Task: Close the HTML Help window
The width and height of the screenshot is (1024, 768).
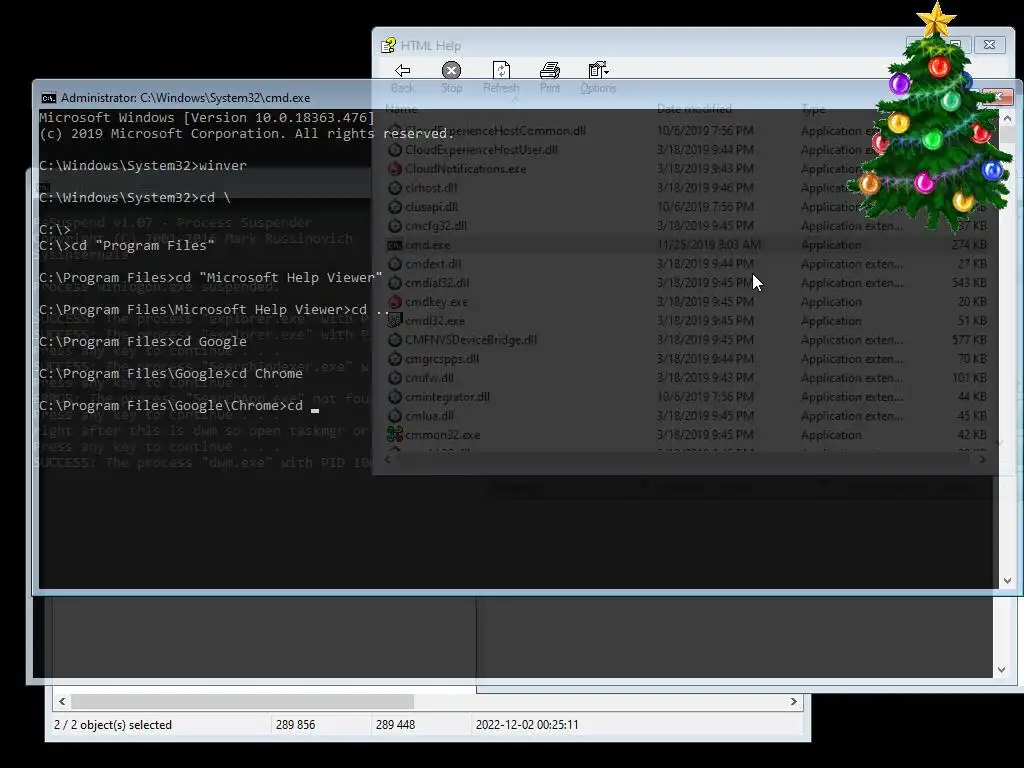Action: tap(989, 44)
